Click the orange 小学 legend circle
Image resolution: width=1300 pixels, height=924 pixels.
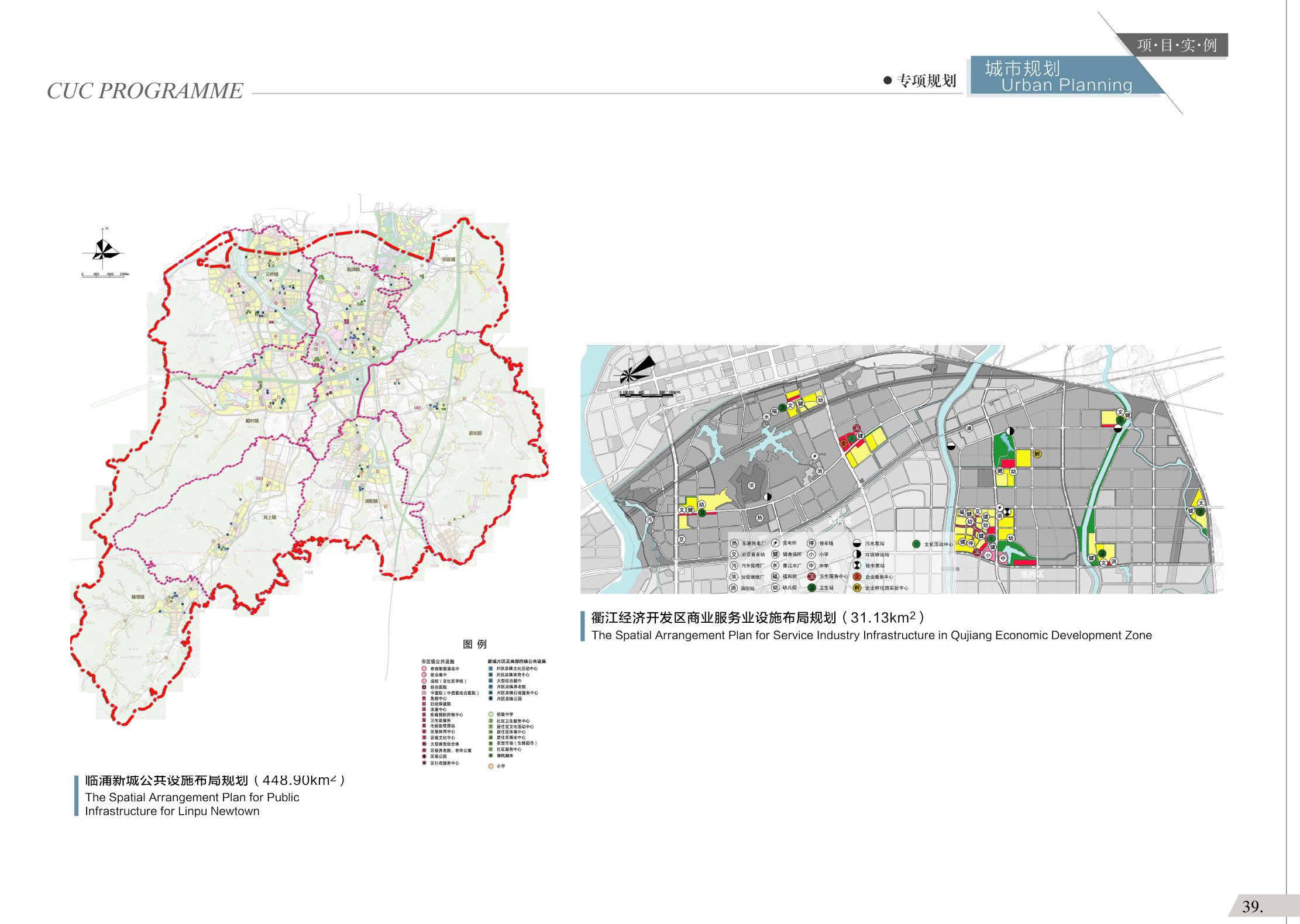491,766
